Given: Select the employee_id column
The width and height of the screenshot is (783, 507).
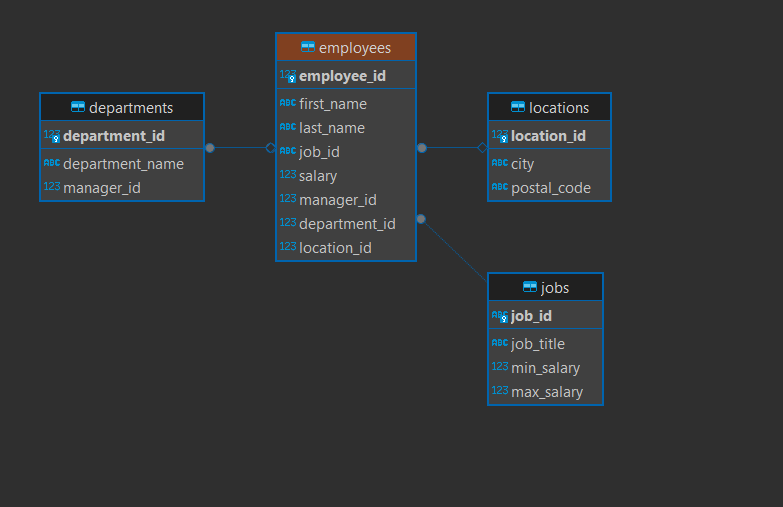Looking at the screenshot, I should coord(346,75).
